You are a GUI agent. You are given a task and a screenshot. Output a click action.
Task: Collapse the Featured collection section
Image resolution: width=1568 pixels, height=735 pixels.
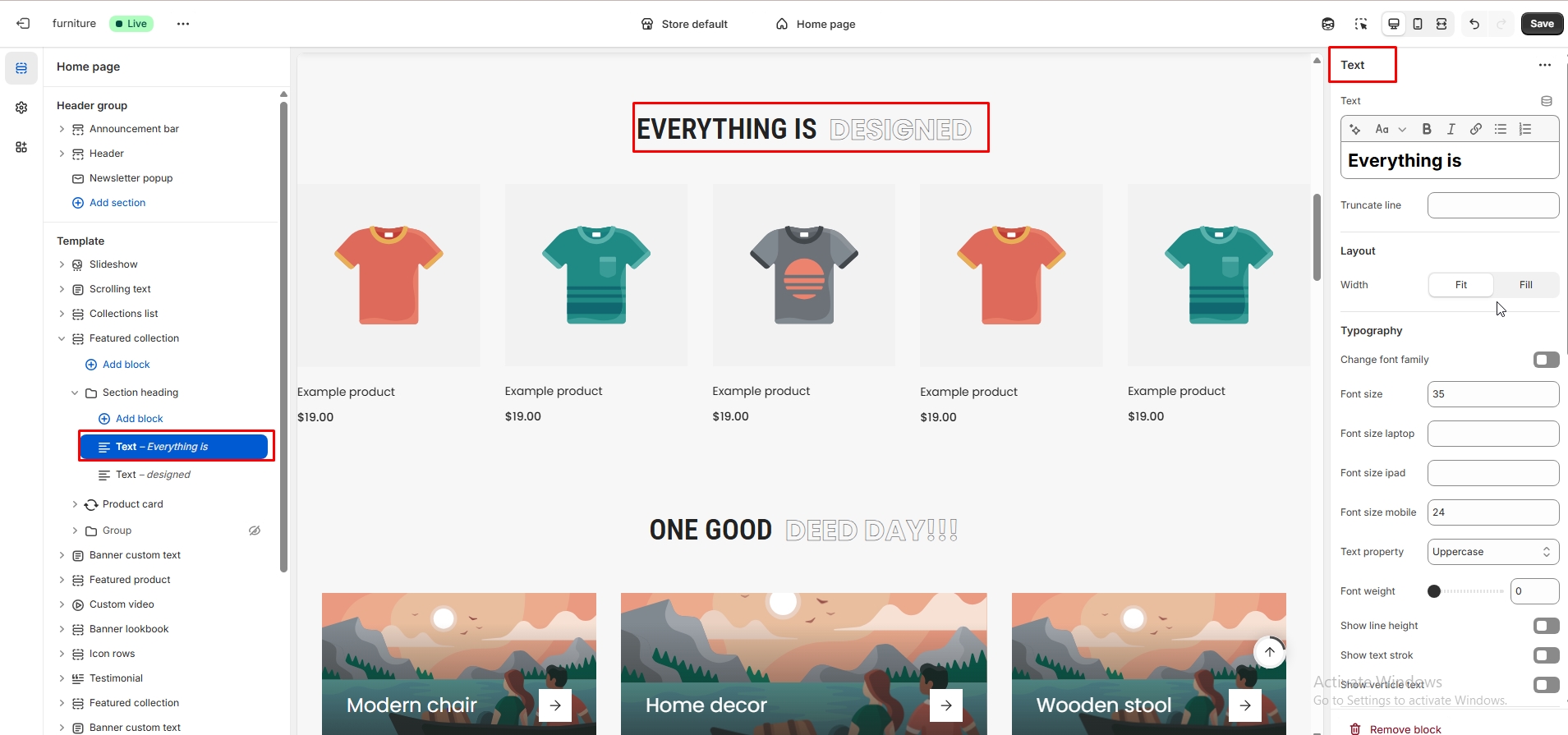pyautogui.click(x=62, y=338)
